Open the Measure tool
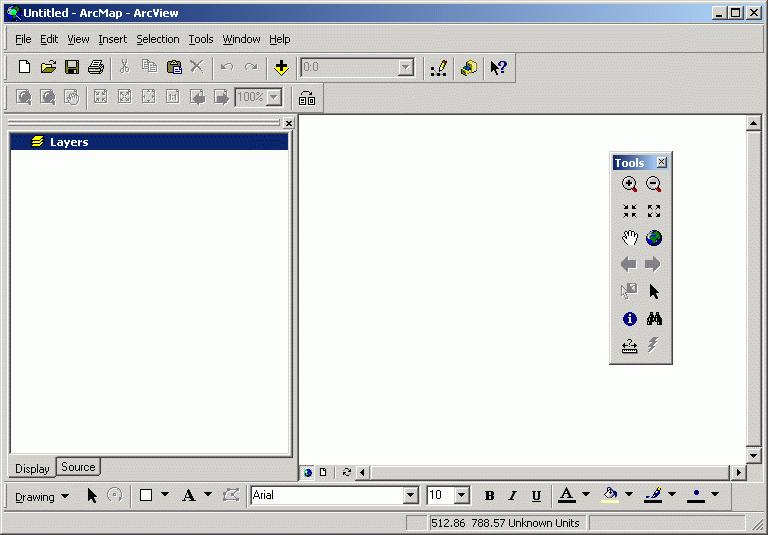The image size is (768, 535). point(629,346)
